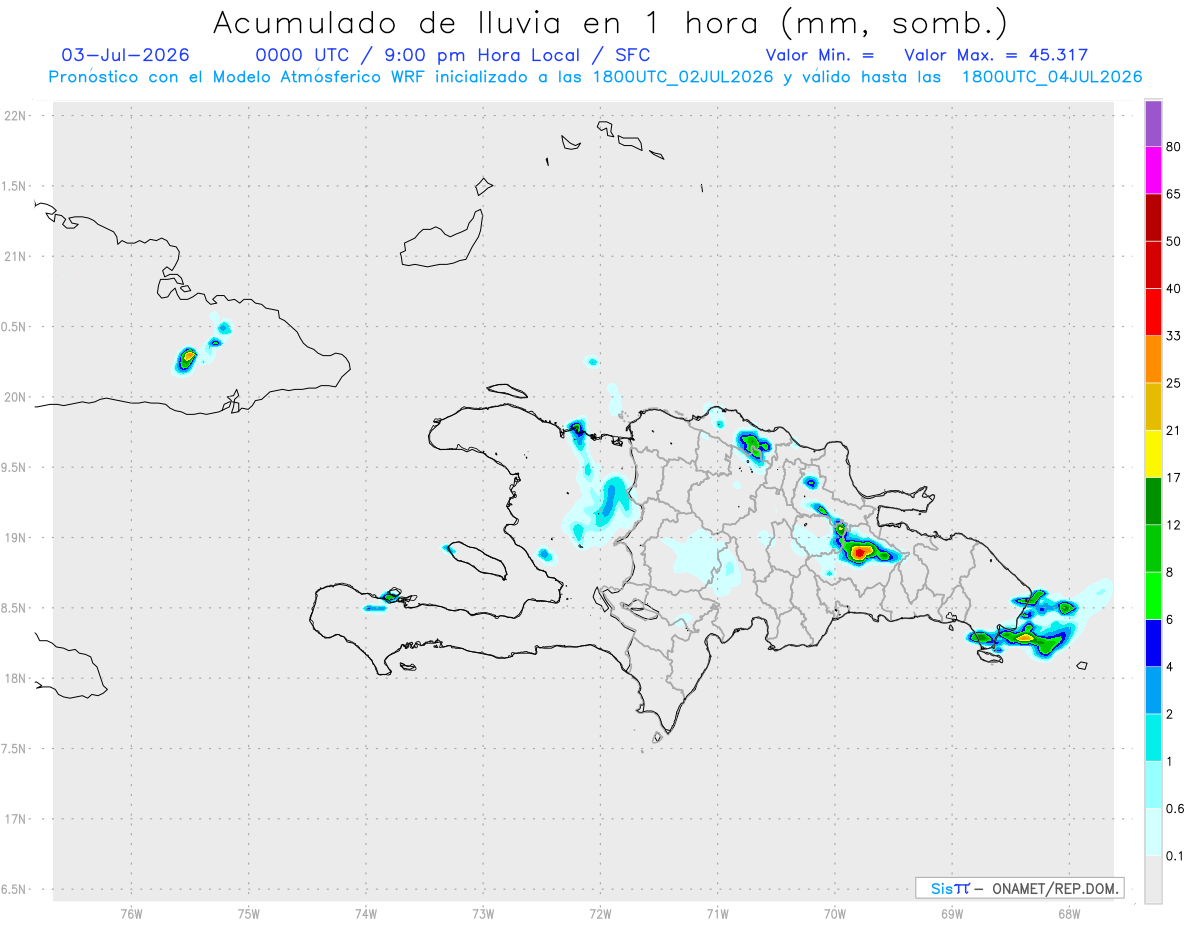Image resolution: width=1200 pixels, height=927 pixels.
Task: Click the '72W' longitude label
Action: click(600, 914)
